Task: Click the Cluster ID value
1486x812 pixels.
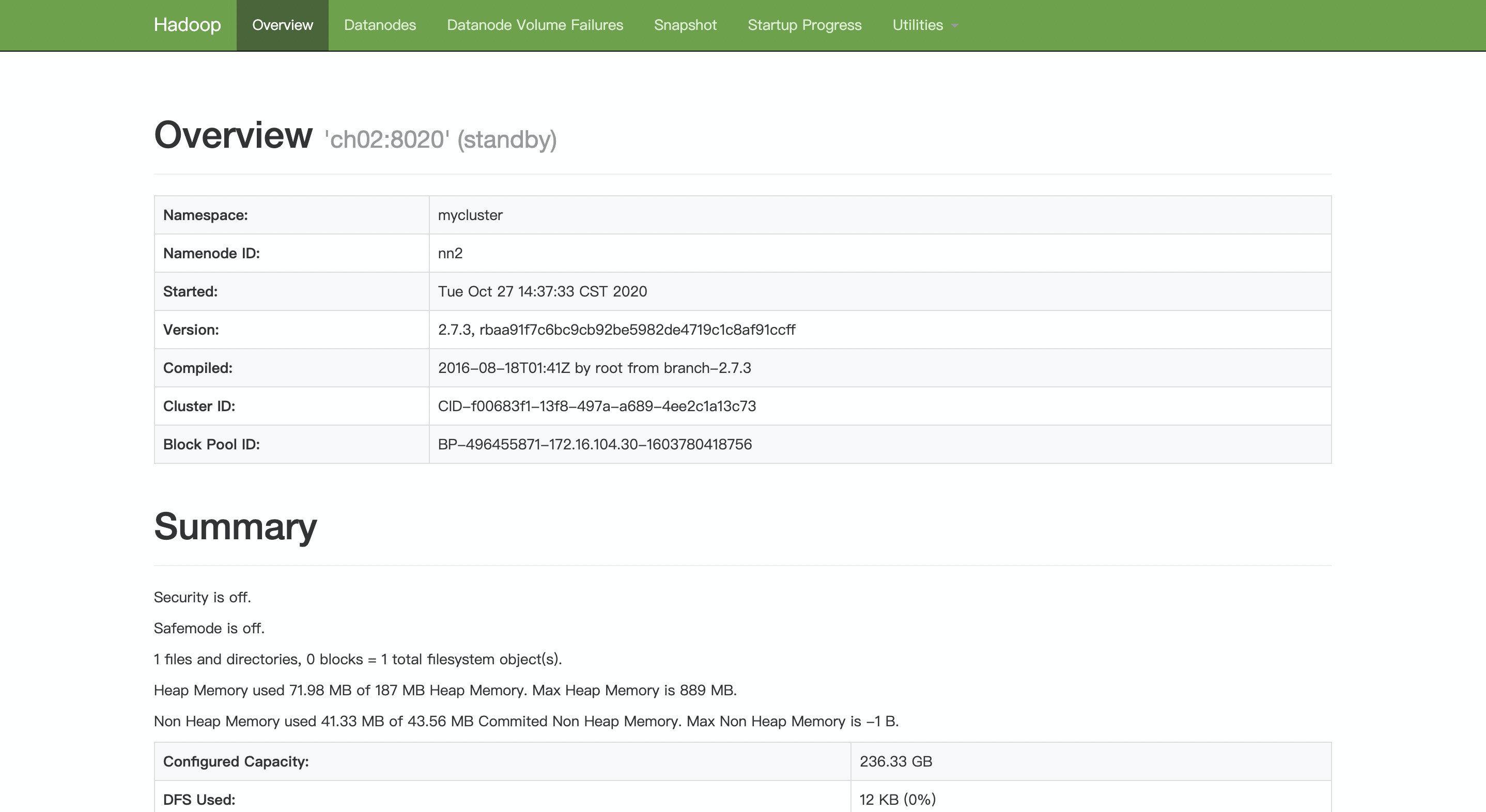Action: pyautogui.click(x=596, y=406)
